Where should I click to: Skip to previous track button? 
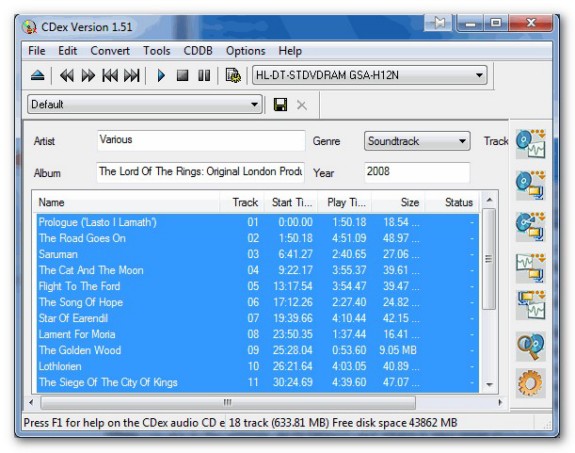[x=110, y=76]
